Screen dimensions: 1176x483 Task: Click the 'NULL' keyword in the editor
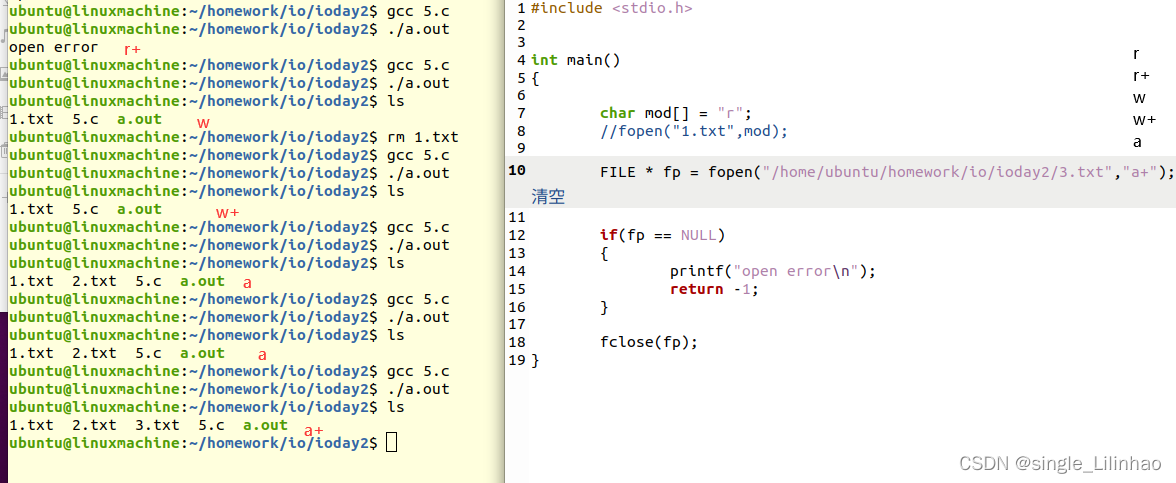(699, 235)
